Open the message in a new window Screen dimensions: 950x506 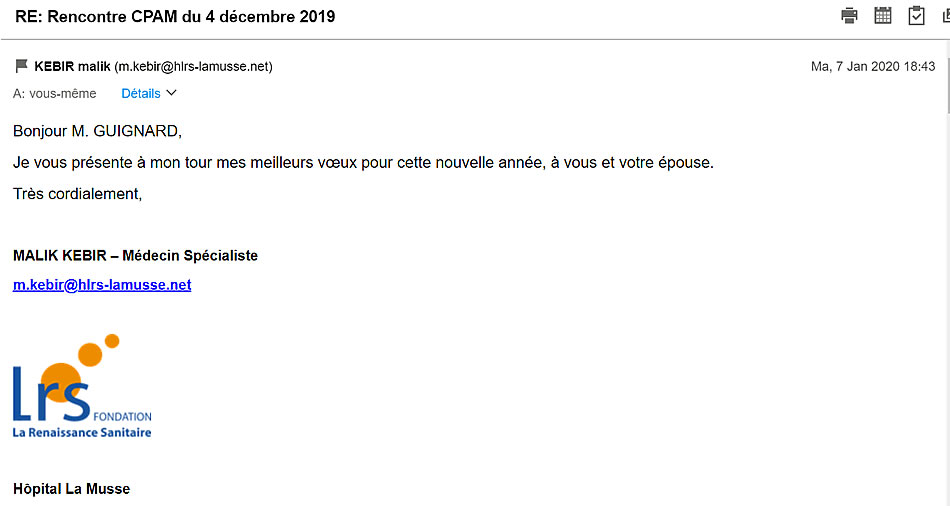pos(945,16)
